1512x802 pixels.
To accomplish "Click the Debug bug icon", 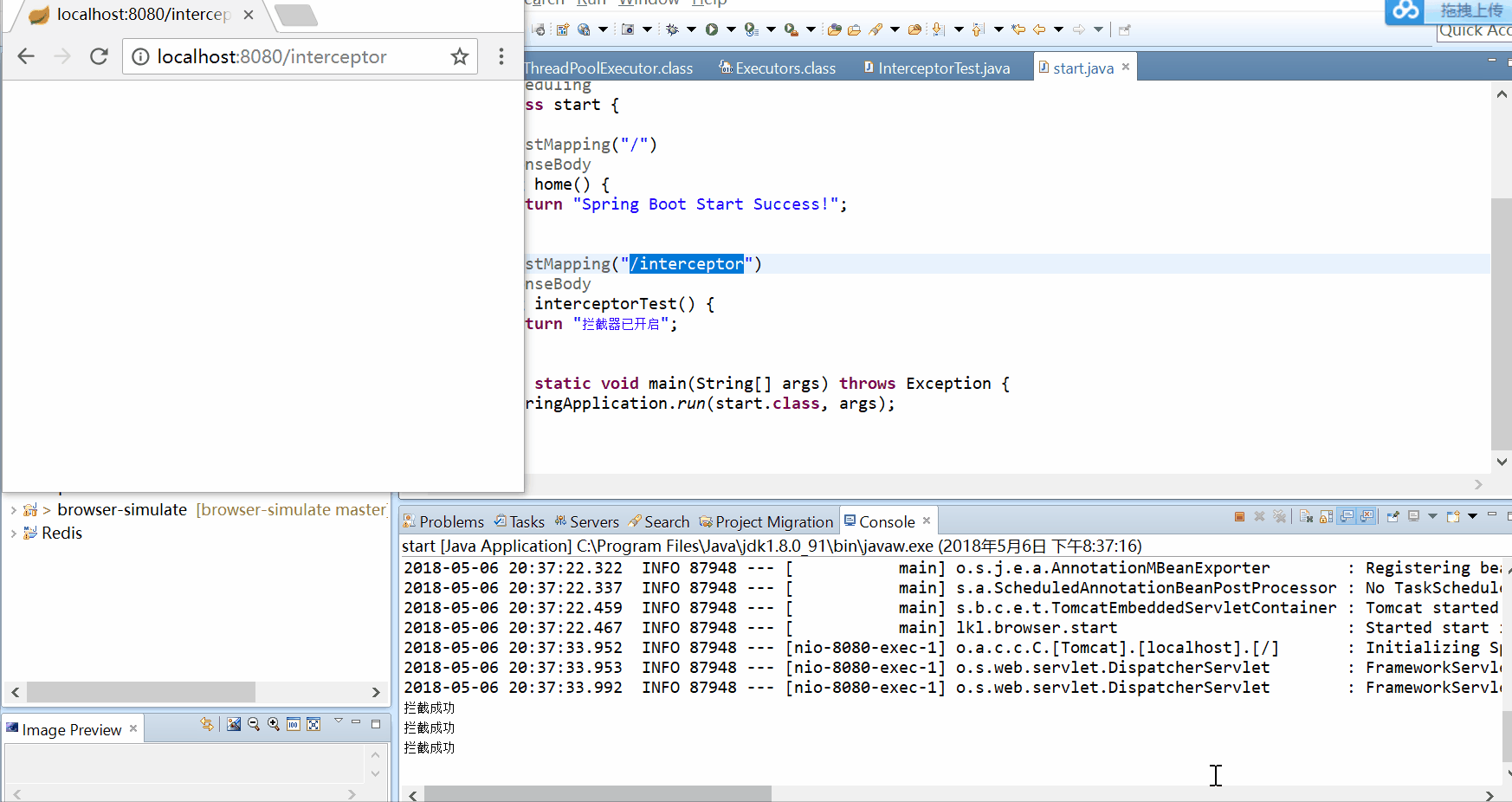I will tap(672, 29).
